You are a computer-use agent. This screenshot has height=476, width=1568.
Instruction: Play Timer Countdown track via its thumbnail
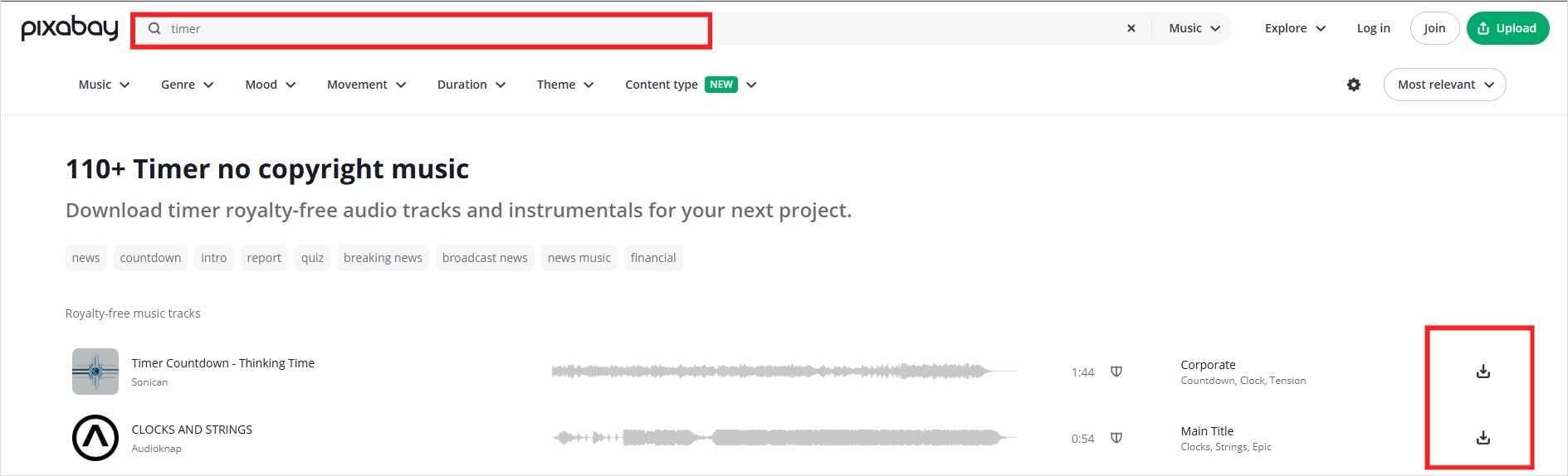(95, 372)
